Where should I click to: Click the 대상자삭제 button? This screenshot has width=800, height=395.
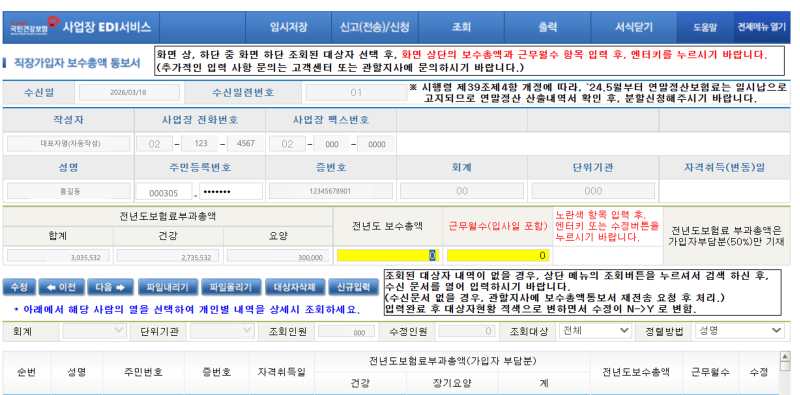294,287
